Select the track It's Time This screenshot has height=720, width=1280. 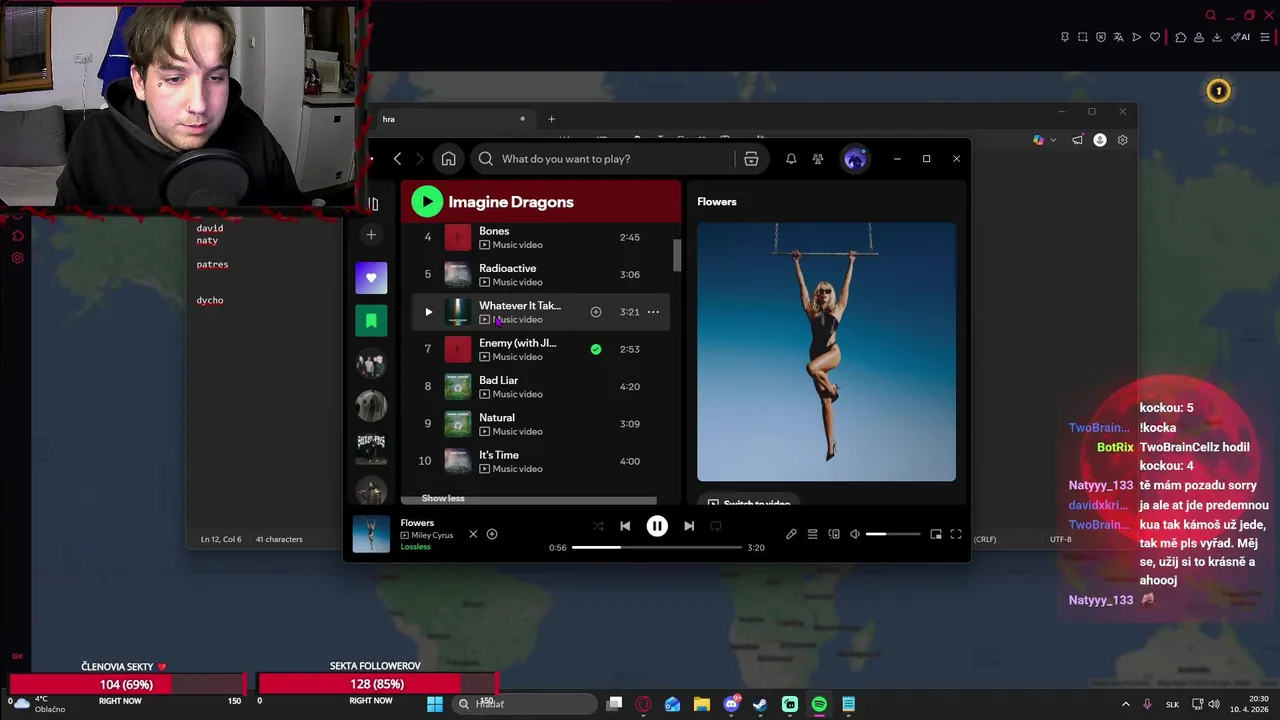coord(540,461)
